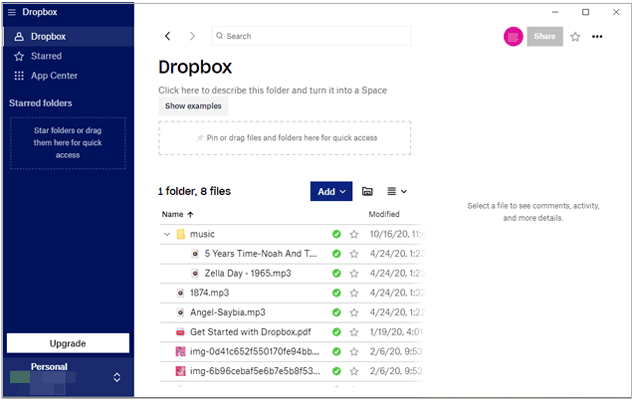The image size is (634, 400).
Task: Maximize the Dropbox window
Action: 585,12
